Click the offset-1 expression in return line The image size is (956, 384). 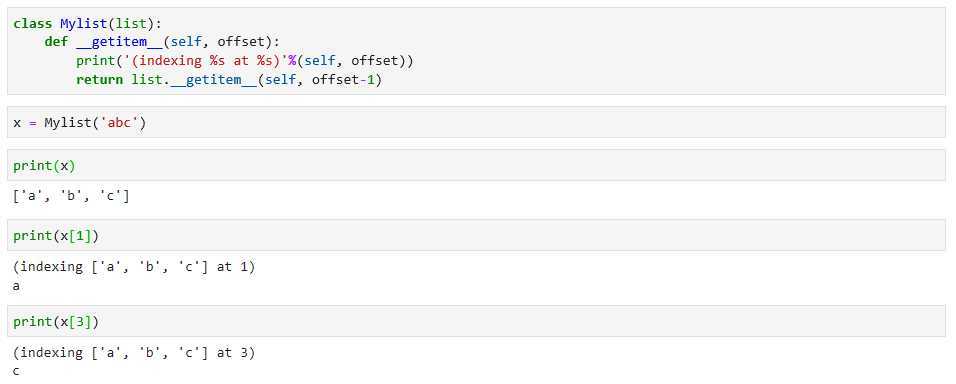coord(343,80)
